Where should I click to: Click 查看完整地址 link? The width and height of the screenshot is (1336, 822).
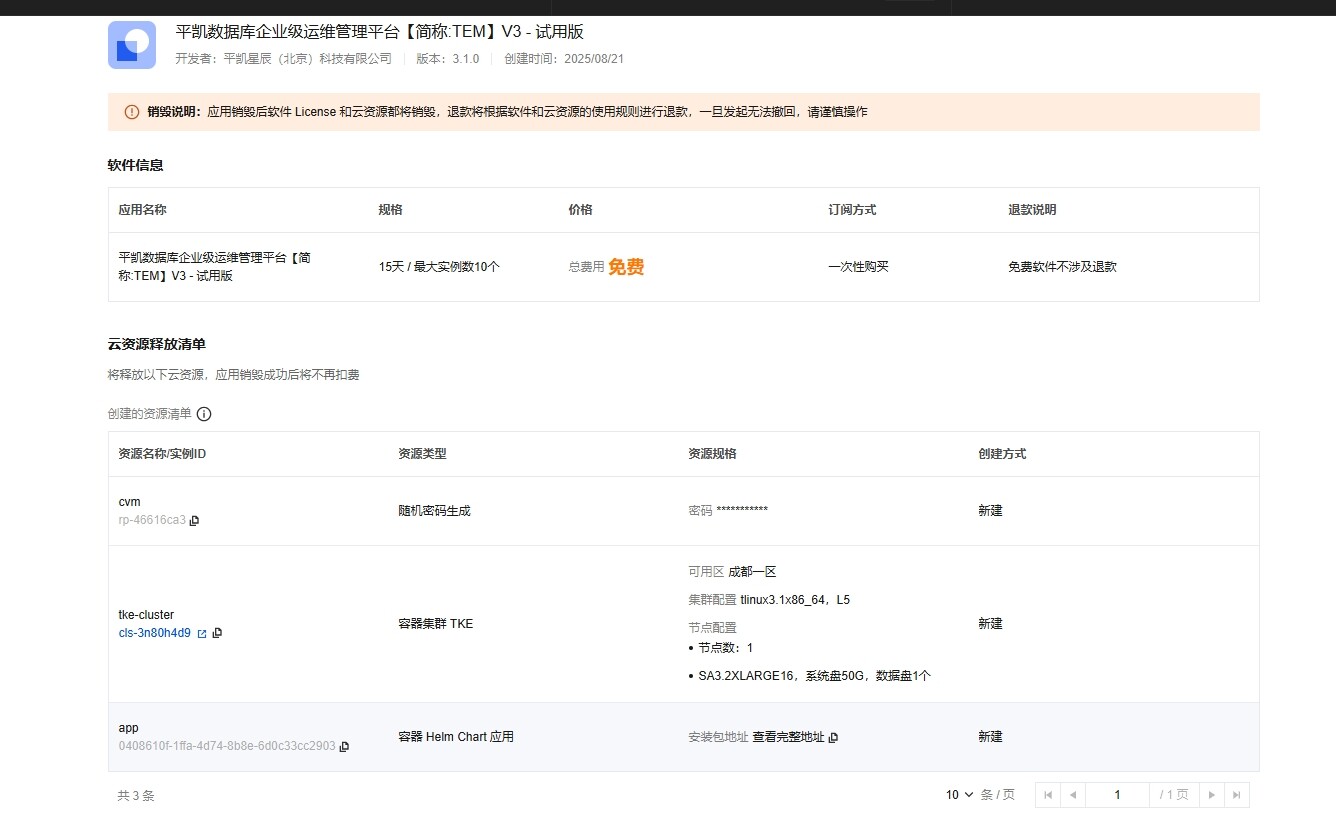(x=789, y=737)
